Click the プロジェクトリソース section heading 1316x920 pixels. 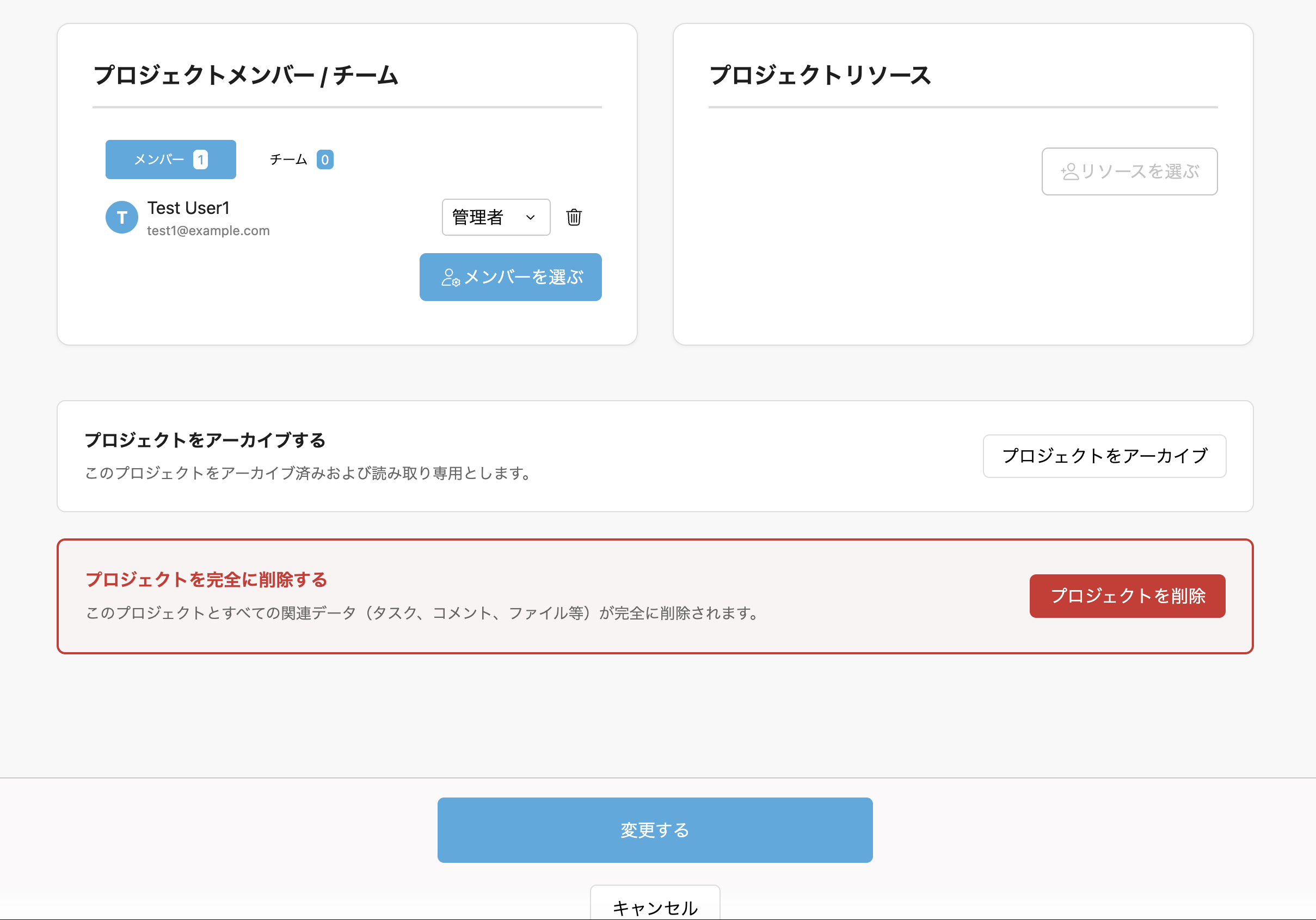coord(820,76)
